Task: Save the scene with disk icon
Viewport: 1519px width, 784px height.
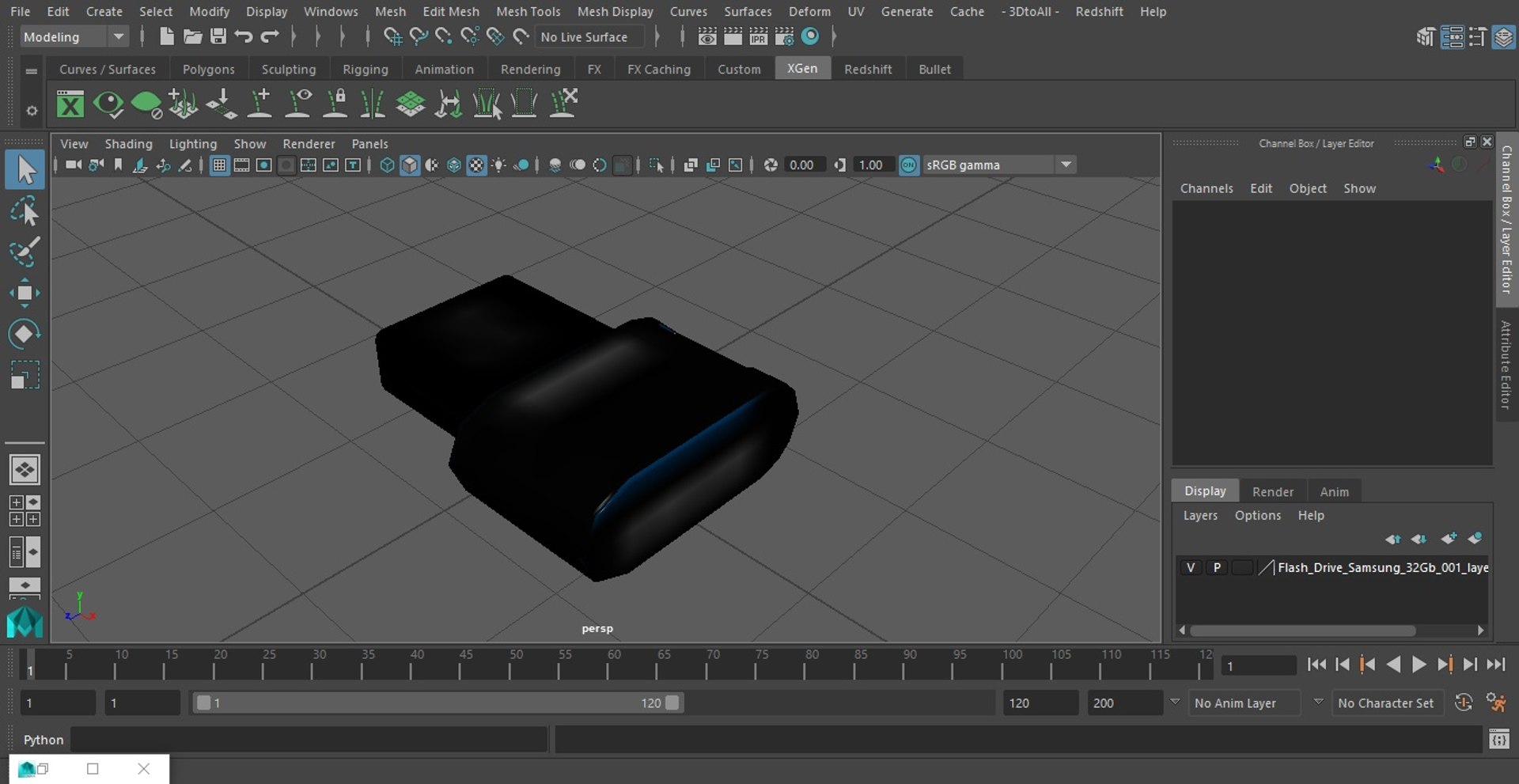Action: click(x=218, y=36)
